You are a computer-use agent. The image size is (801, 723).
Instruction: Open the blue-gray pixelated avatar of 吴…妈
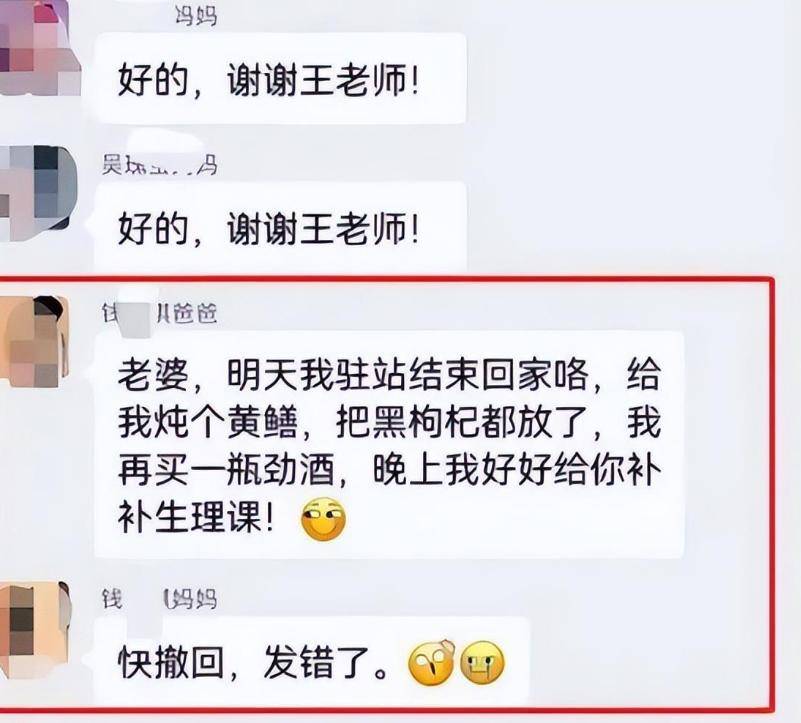pyautogui.click(x=37, y=193)
